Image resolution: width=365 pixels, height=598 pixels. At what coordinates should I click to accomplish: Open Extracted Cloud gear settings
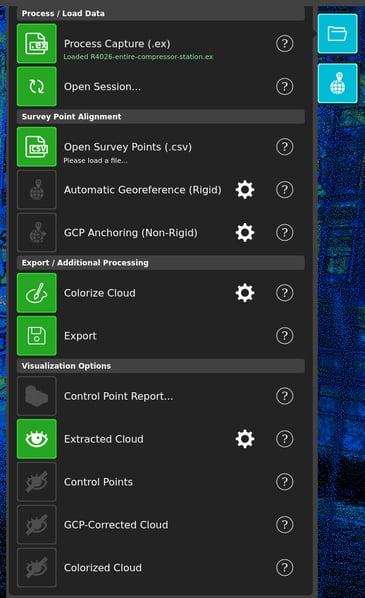click(245, 439)
